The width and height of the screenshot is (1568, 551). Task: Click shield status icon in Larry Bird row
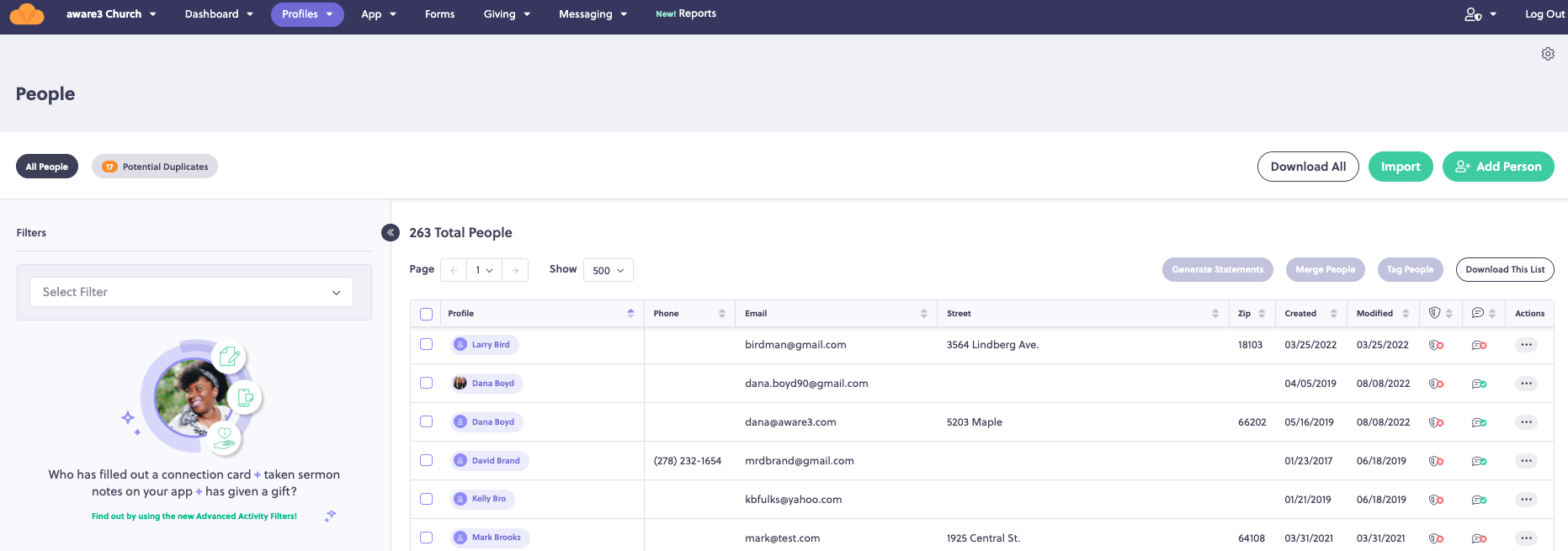click(x=1437, y=345)
